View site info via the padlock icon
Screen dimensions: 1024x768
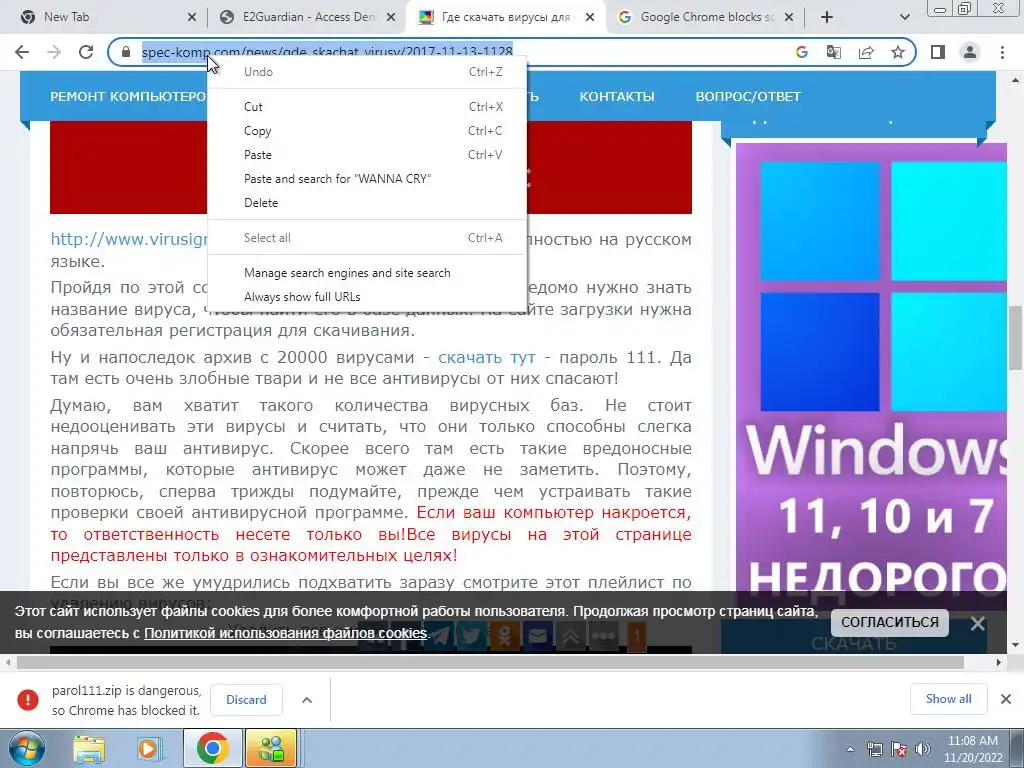click(126, 52)
